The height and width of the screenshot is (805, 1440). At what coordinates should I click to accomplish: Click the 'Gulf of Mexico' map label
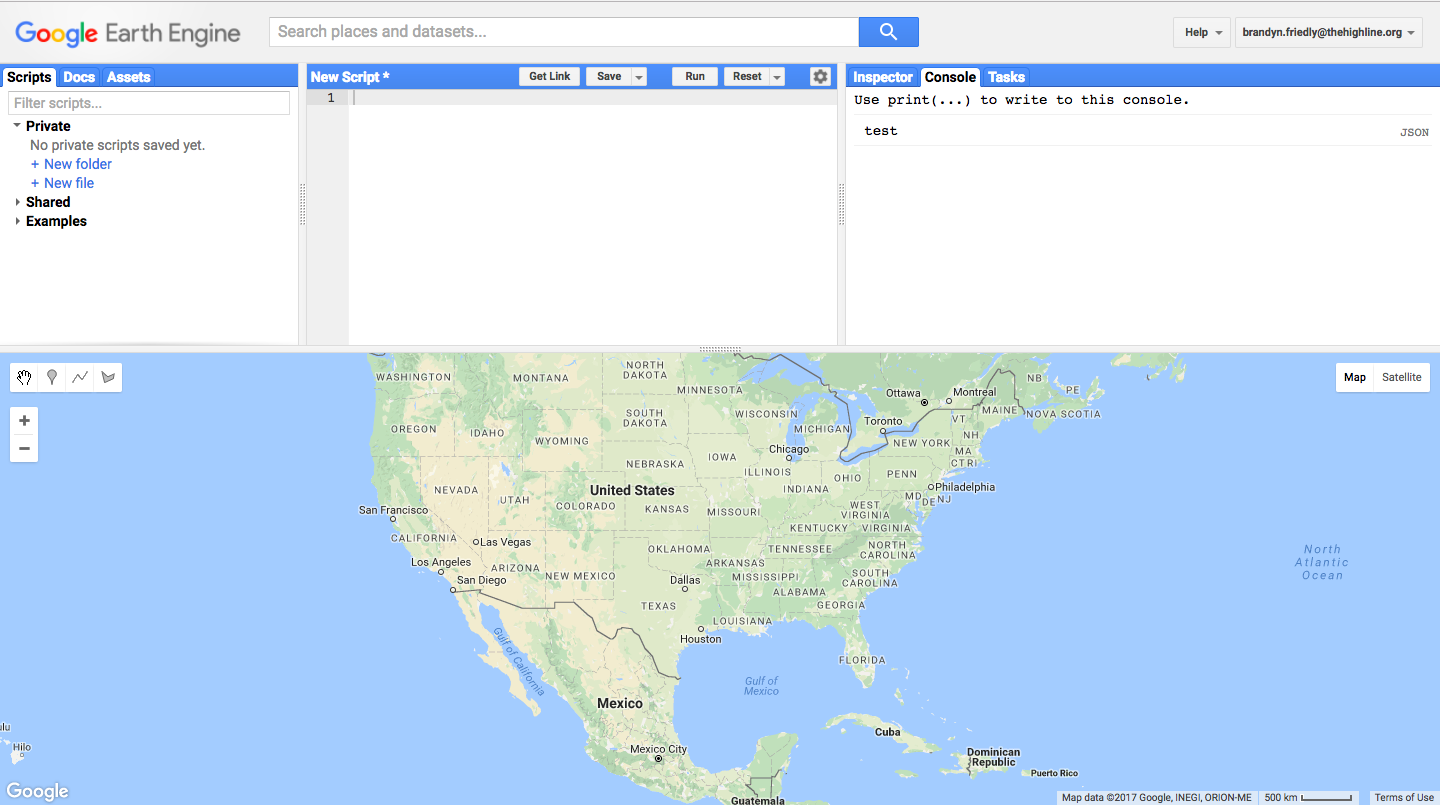click(761, 686)
